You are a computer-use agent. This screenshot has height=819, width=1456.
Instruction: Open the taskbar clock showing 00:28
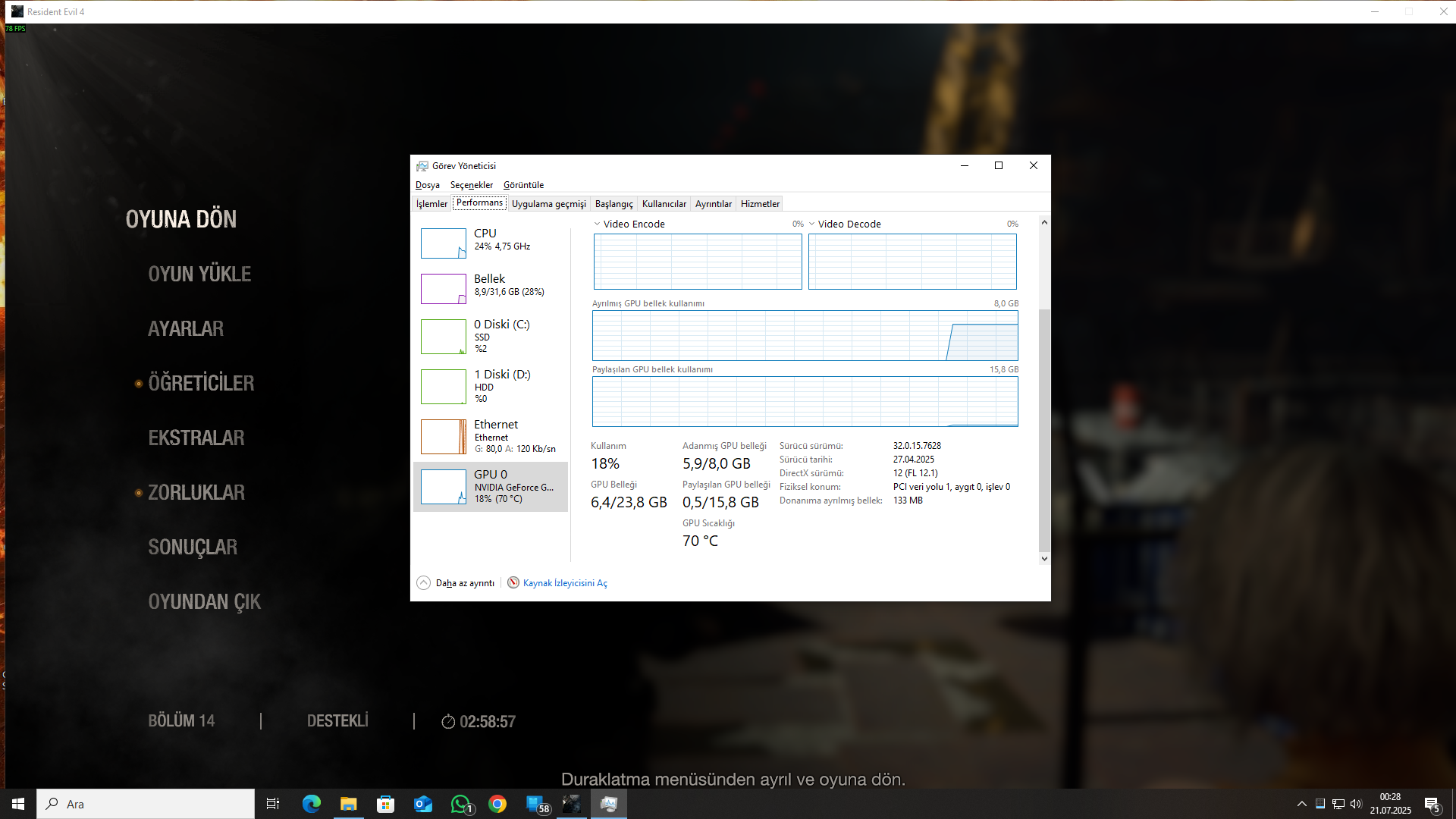coord(1390,804)
